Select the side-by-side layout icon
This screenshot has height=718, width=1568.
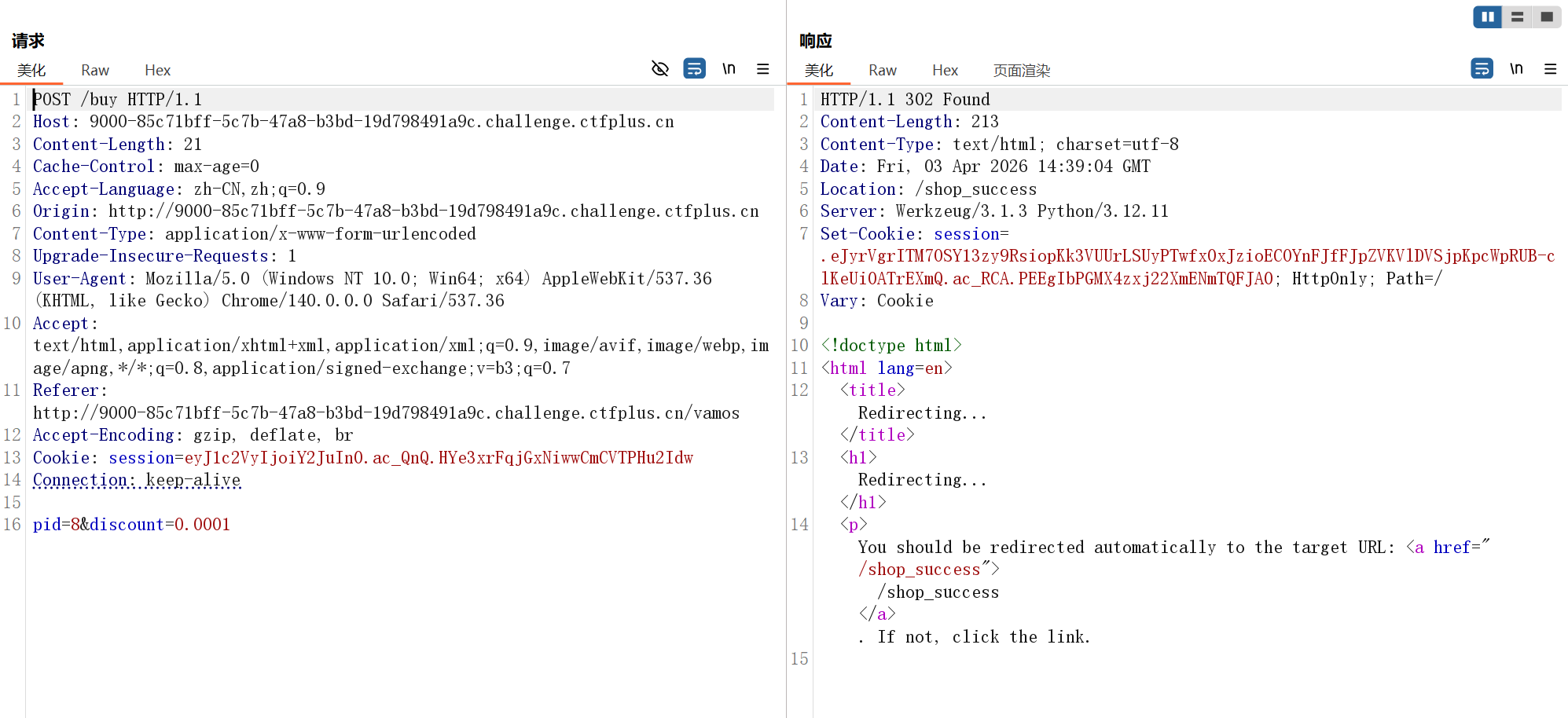pos(1487,16)
